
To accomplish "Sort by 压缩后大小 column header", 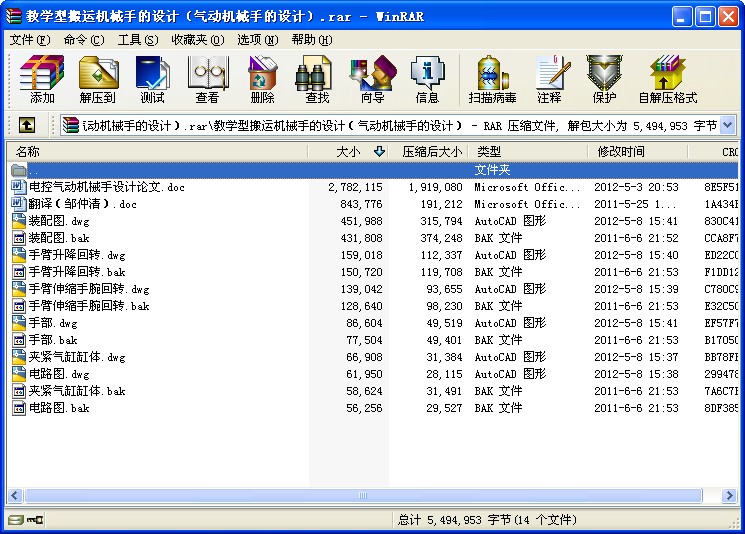I will [429, 152].
